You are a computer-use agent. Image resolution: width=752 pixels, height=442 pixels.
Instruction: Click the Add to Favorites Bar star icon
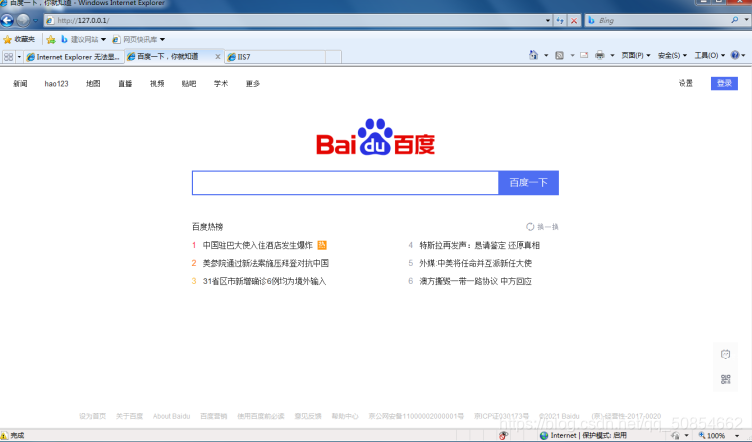pos(51,39)
